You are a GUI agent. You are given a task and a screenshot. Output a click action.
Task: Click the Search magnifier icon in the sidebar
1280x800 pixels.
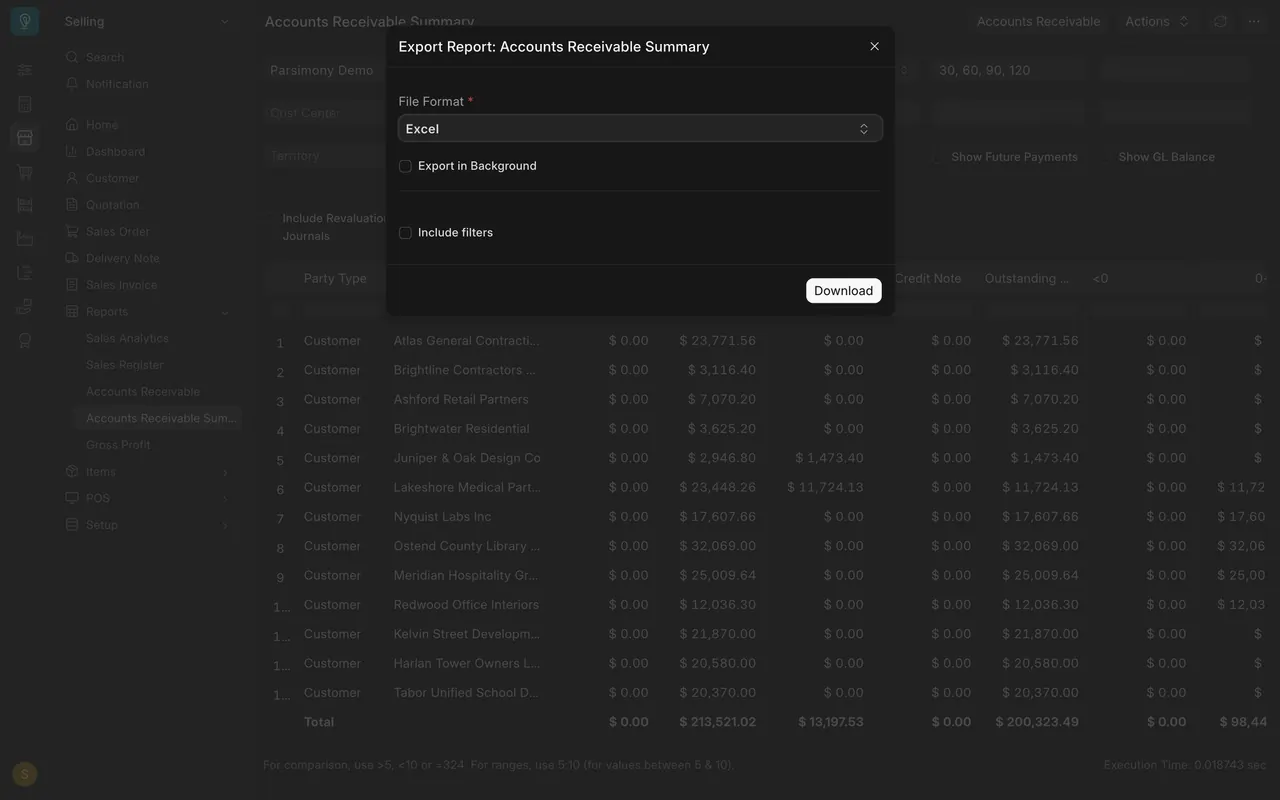pos(72,57)
